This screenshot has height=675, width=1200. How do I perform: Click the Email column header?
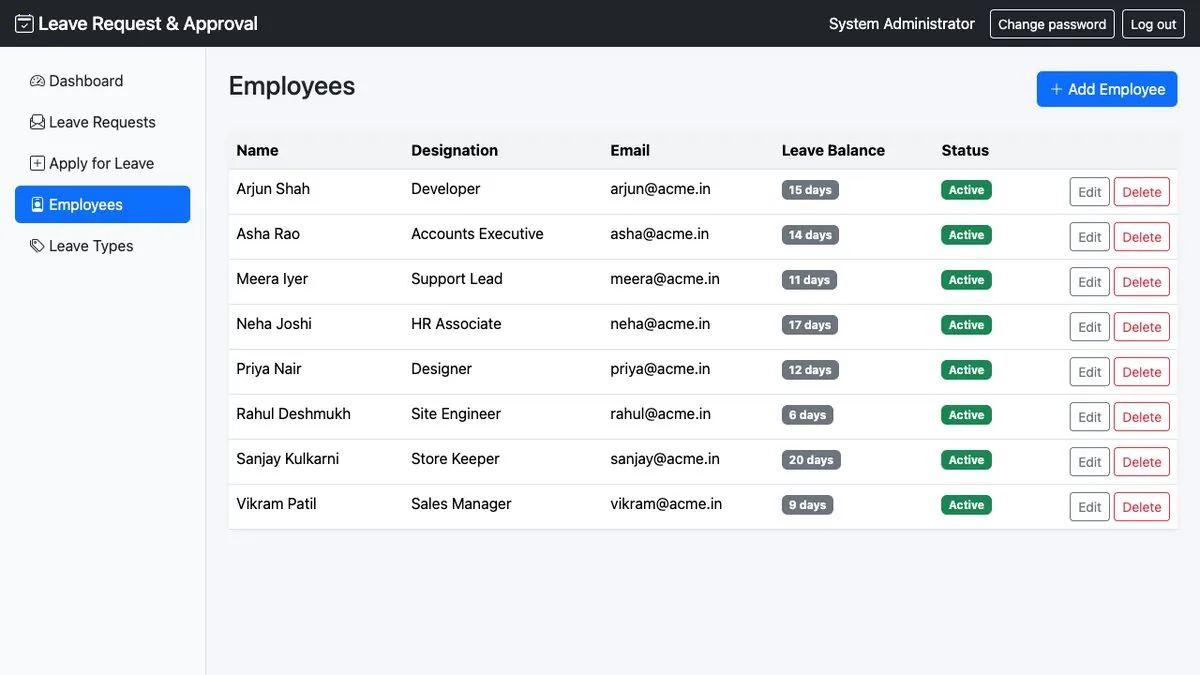pyautogui.click(x=630, y=150)
